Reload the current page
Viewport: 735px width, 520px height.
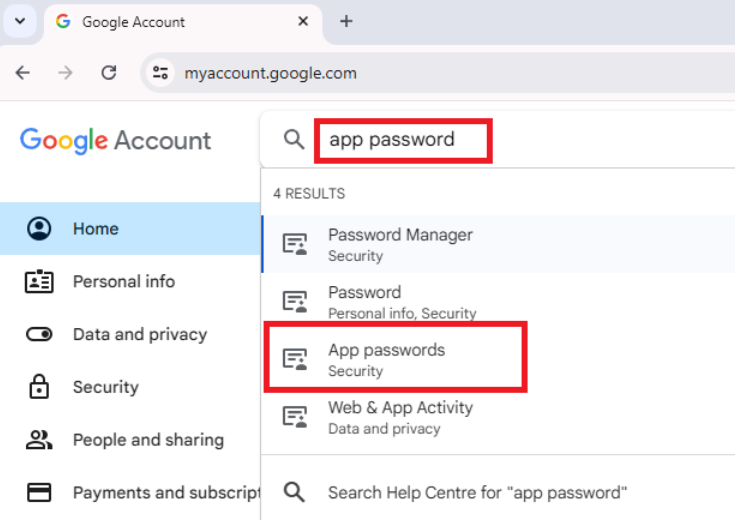(109, 73)
